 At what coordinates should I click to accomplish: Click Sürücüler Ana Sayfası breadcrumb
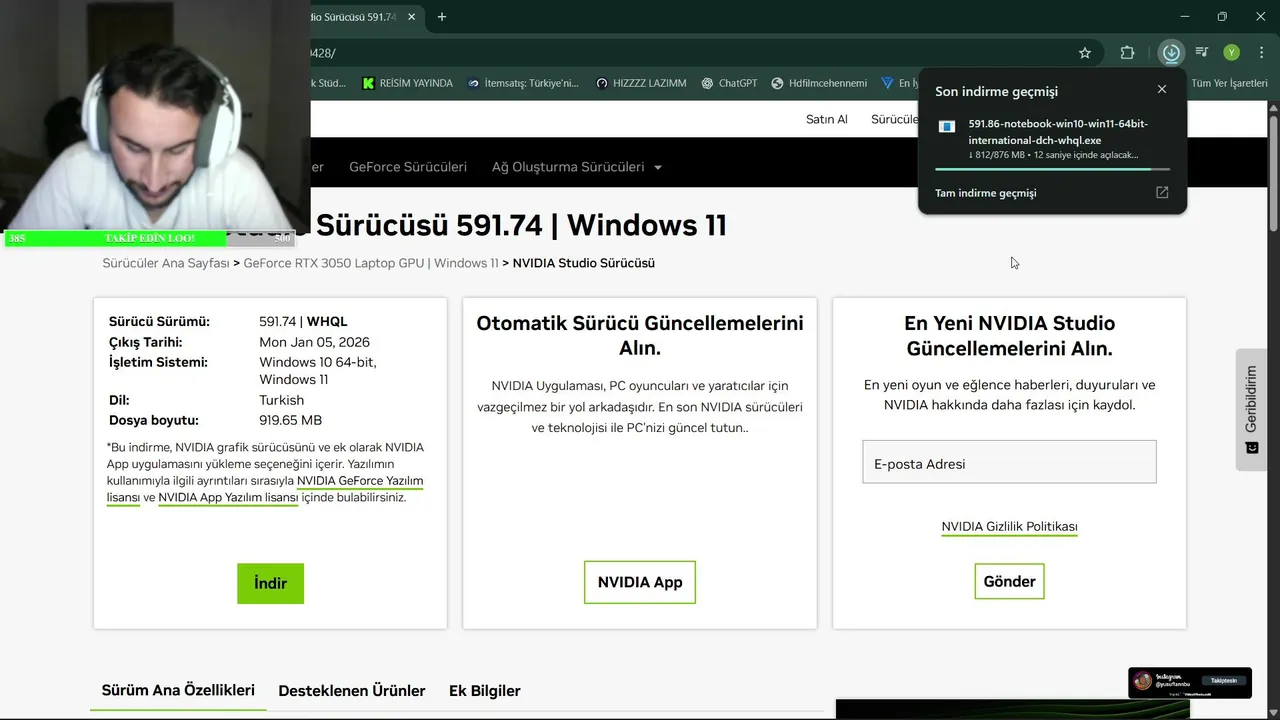pos(166,263)
